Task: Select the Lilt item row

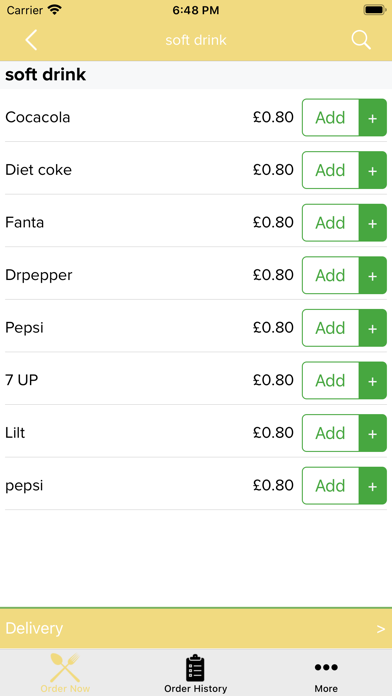Action: (196, 433)
